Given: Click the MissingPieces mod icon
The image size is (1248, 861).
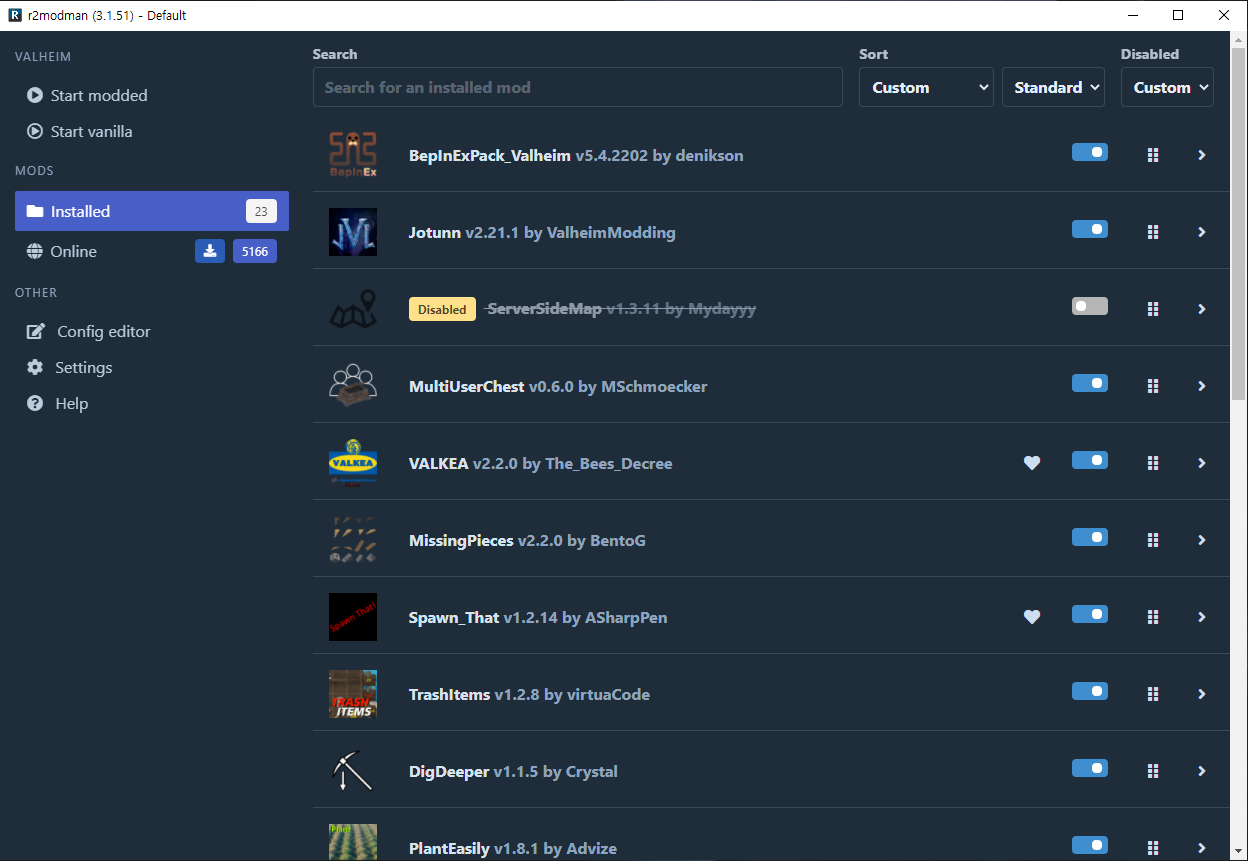Looking at the screenshot, I should [353, 540].
